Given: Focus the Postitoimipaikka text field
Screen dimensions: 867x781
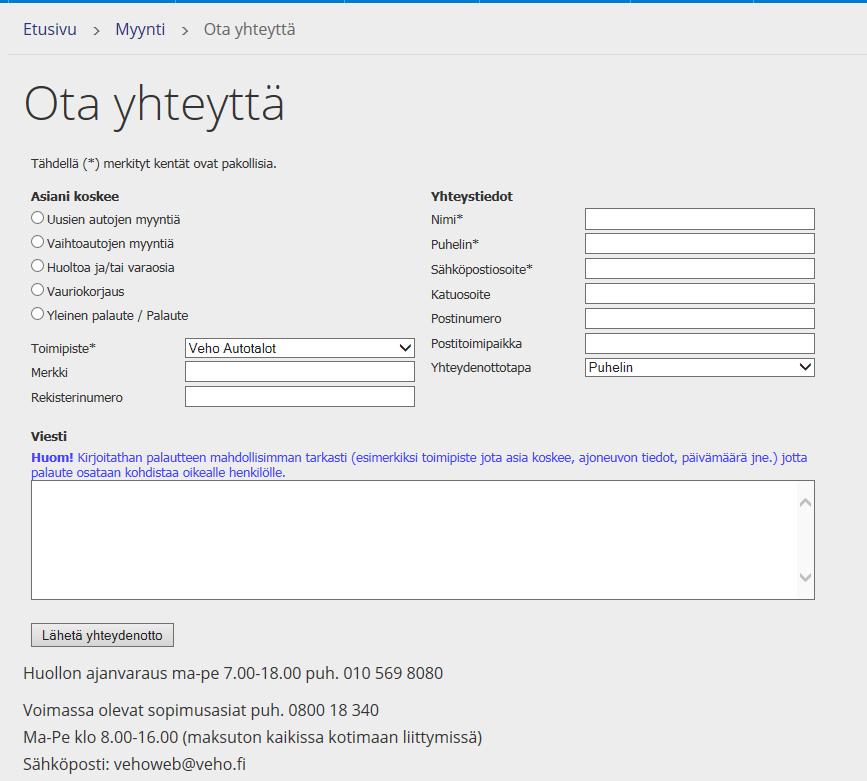Looking at the screenshot, I should pos(699,343).
